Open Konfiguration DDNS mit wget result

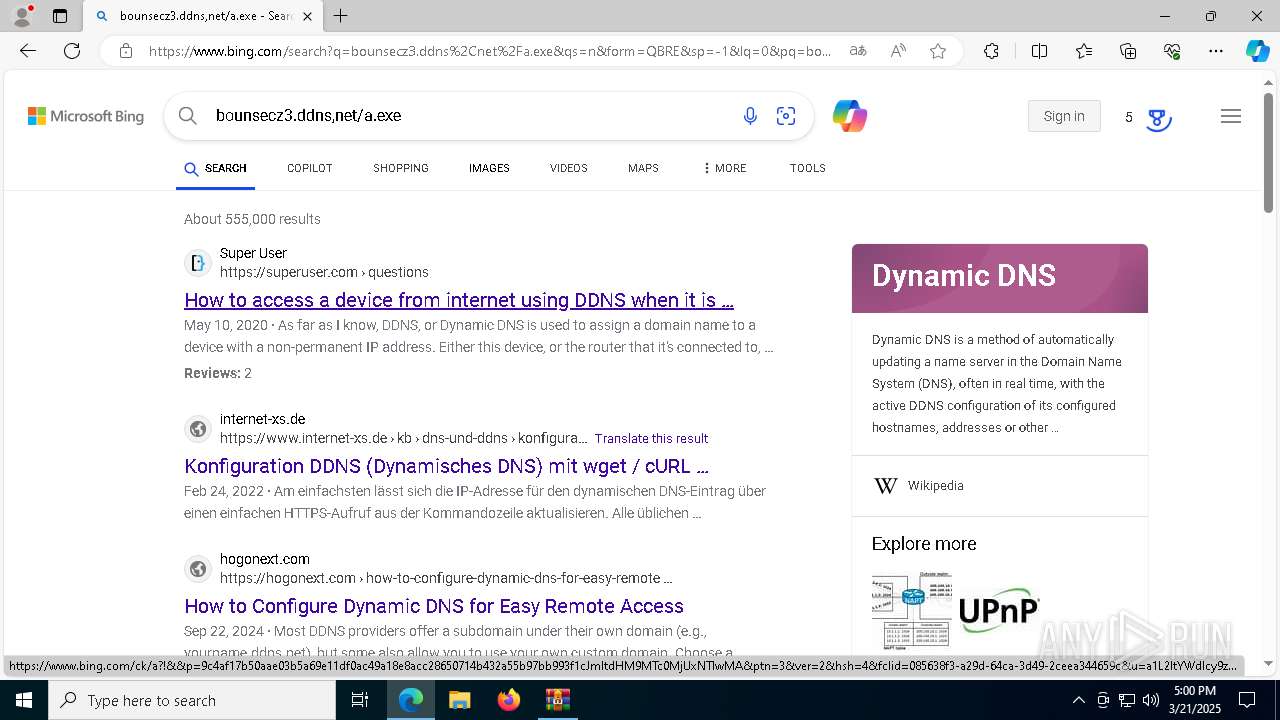click(x=446, y=466)
